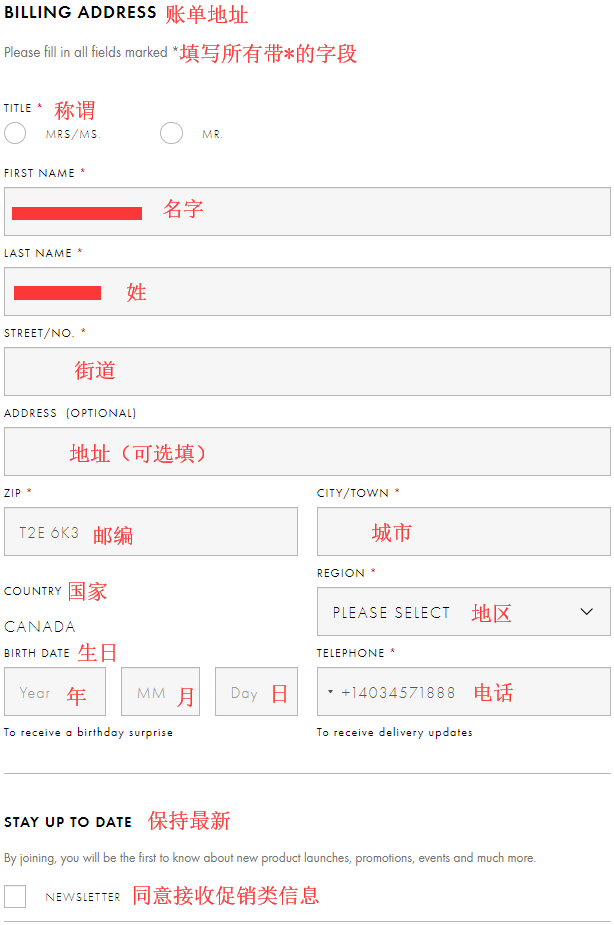Click the Billing Address heading
Viewport: 614px width, 925px height.
(x=80, y=12)
